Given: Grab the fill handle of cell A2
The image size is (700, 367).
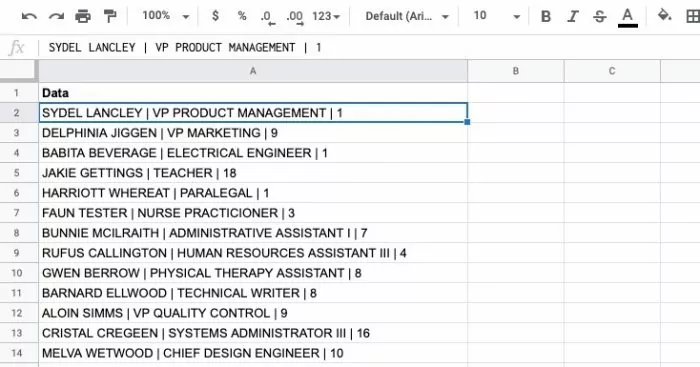Looking at the screenshot, I should (467, 122).
